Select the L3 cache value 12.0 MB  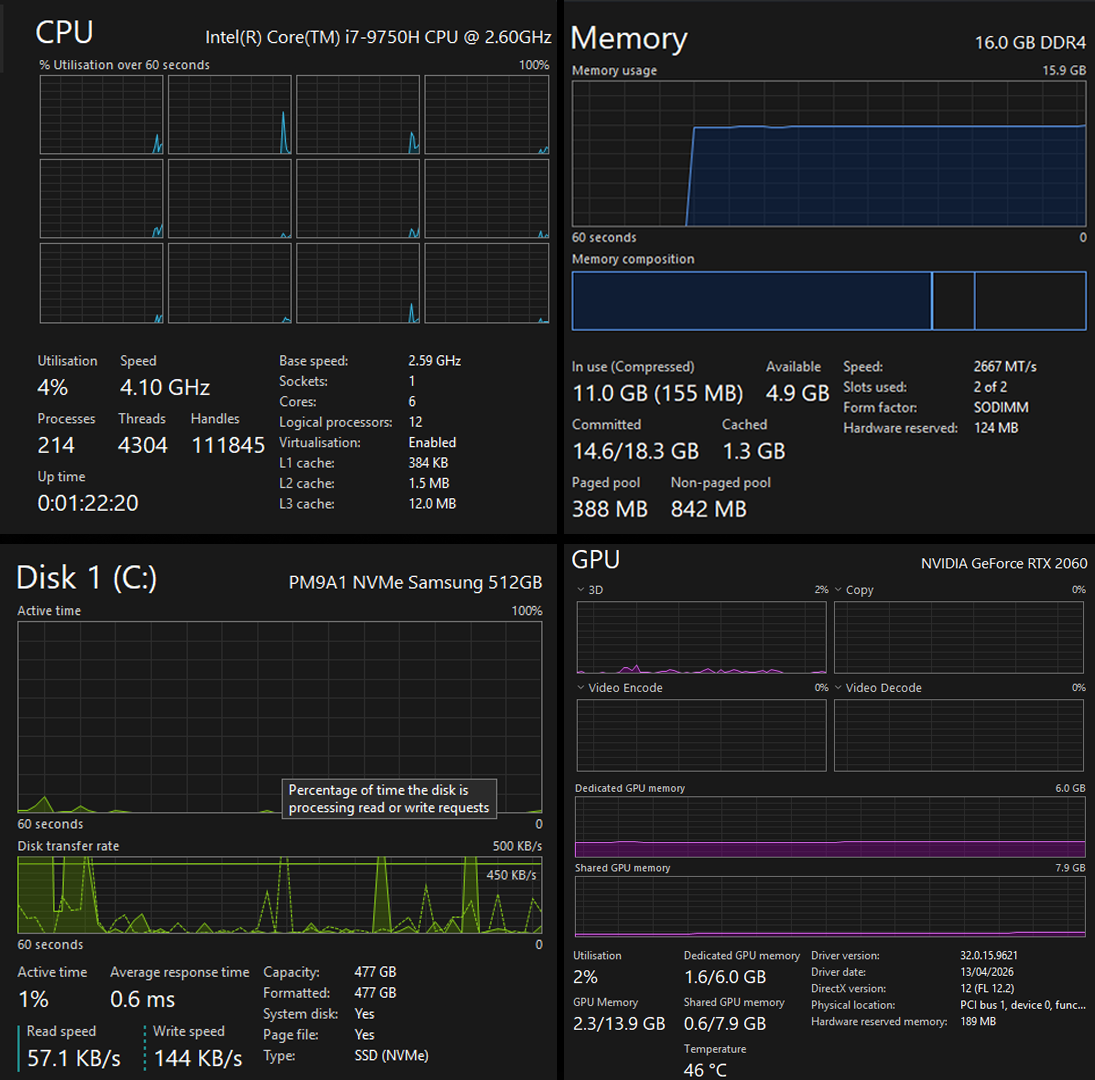(432, 503)
